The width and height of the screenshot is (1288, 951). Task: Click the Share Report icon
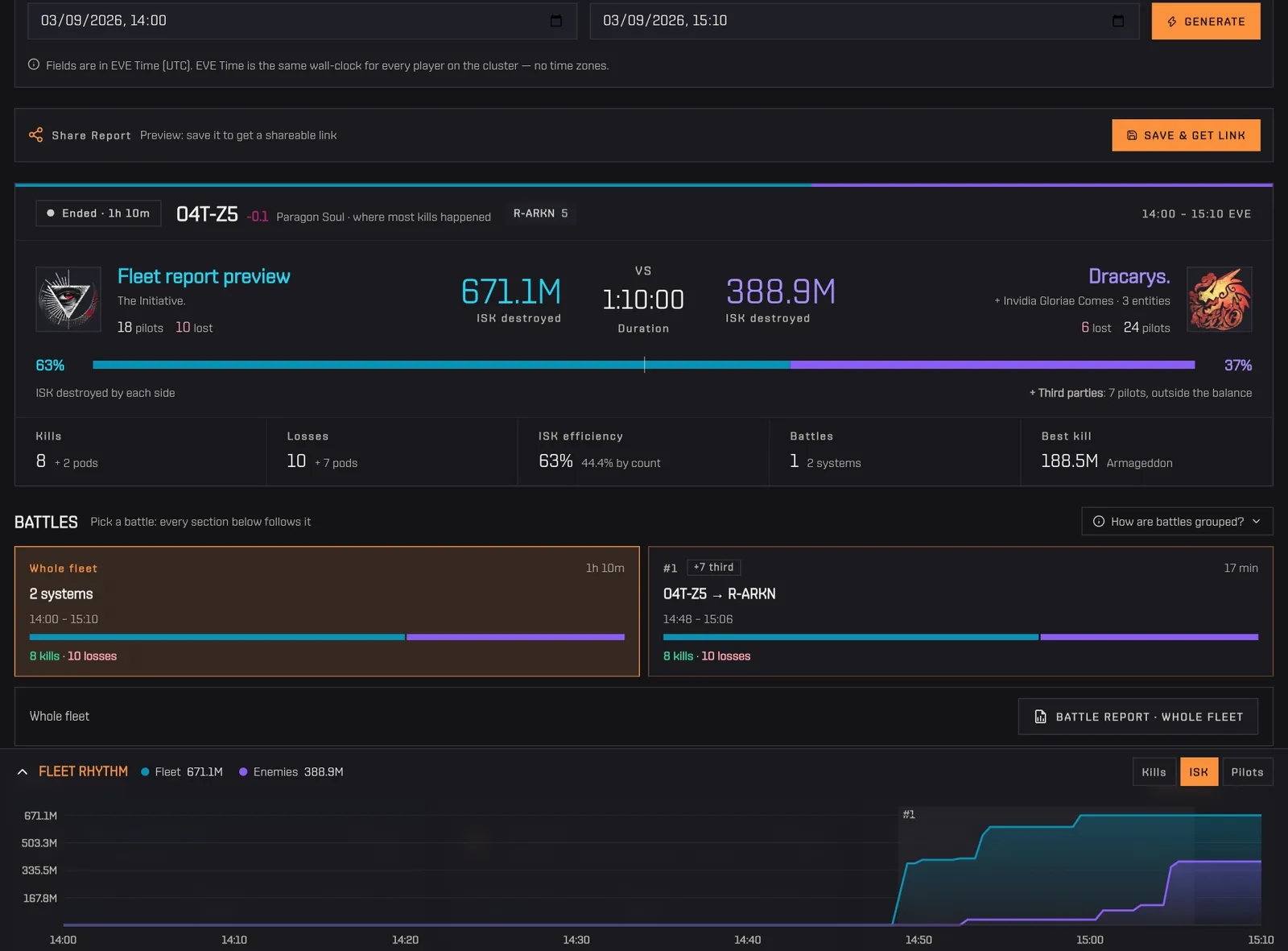pos(36,135)
